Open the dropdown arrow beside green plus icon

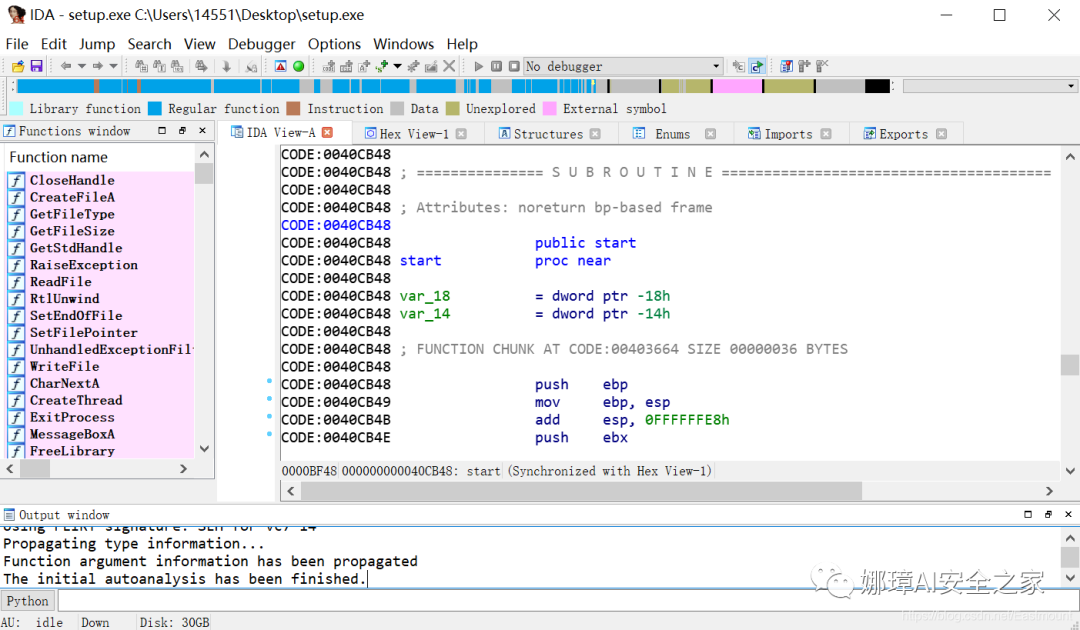pos(397,66)
